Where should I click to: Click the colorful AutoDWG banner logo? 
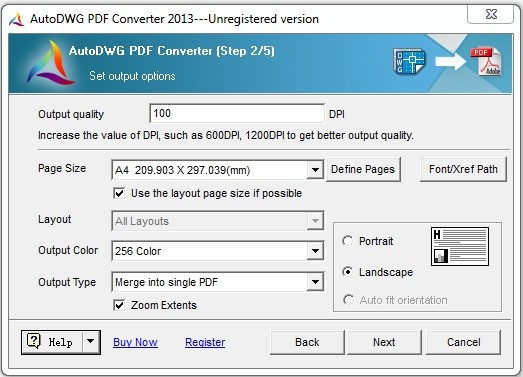coord(51,63)
